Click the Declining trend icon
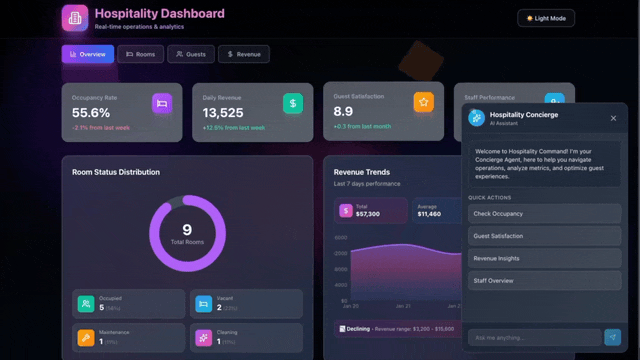 pos(342,329)
